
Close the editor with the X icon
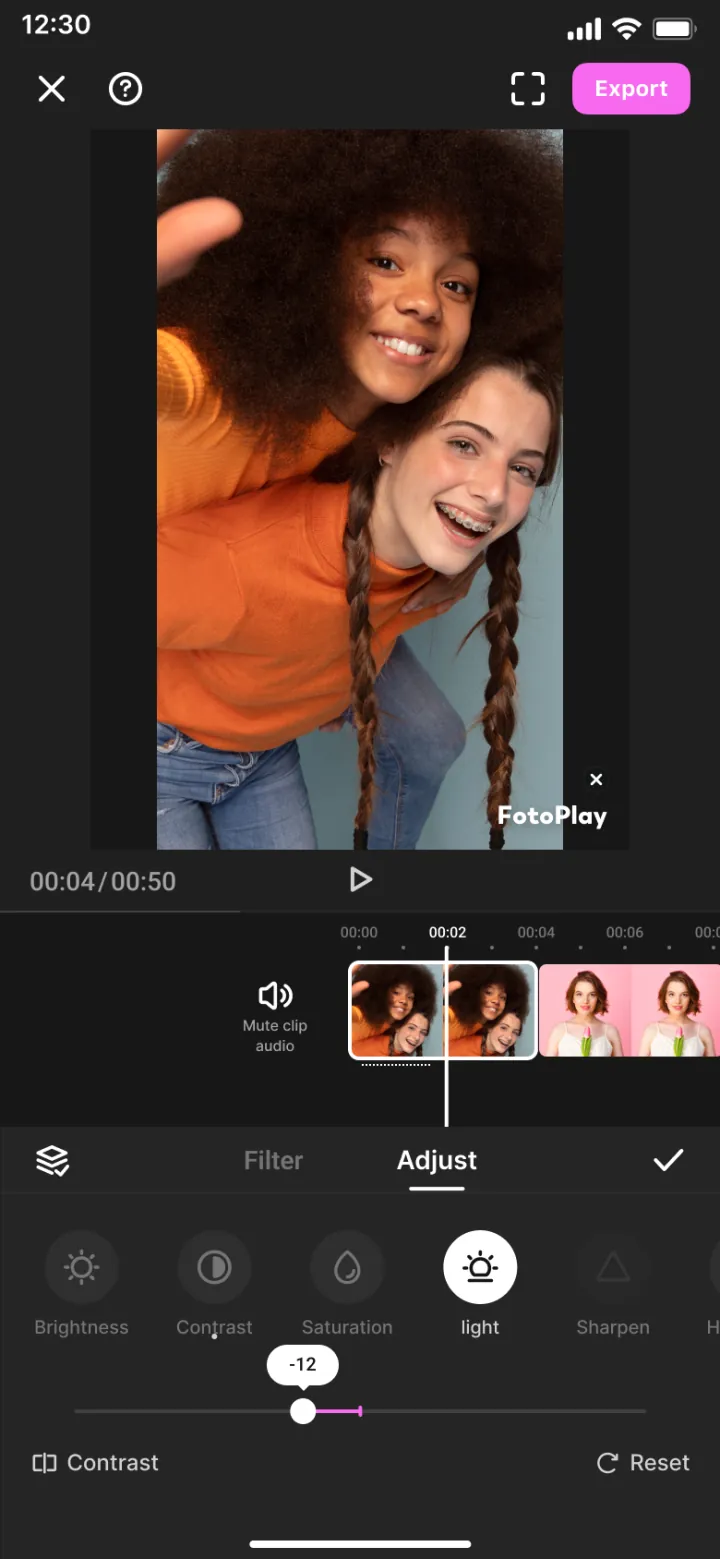51,89
